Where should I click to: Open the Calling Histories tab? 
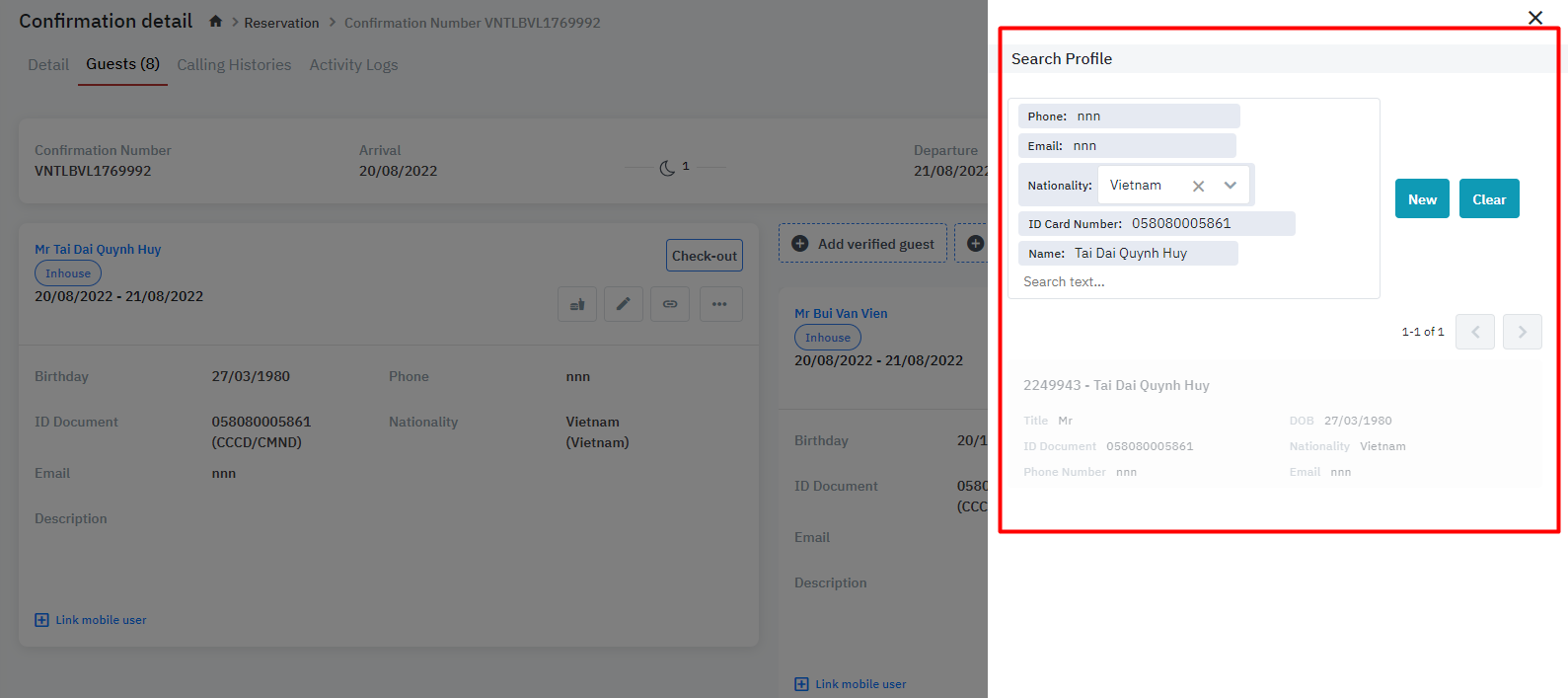[234, 65]
